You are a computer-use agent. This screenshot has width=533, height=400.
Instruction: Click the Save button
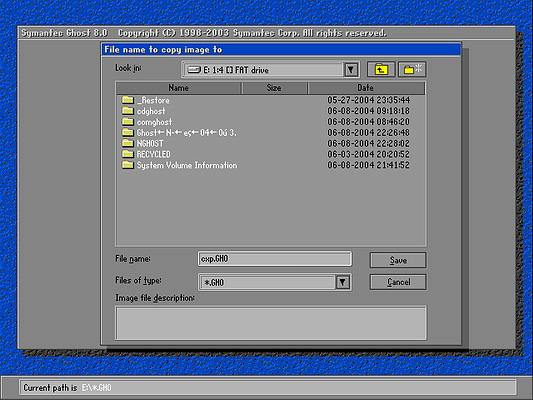398,260
